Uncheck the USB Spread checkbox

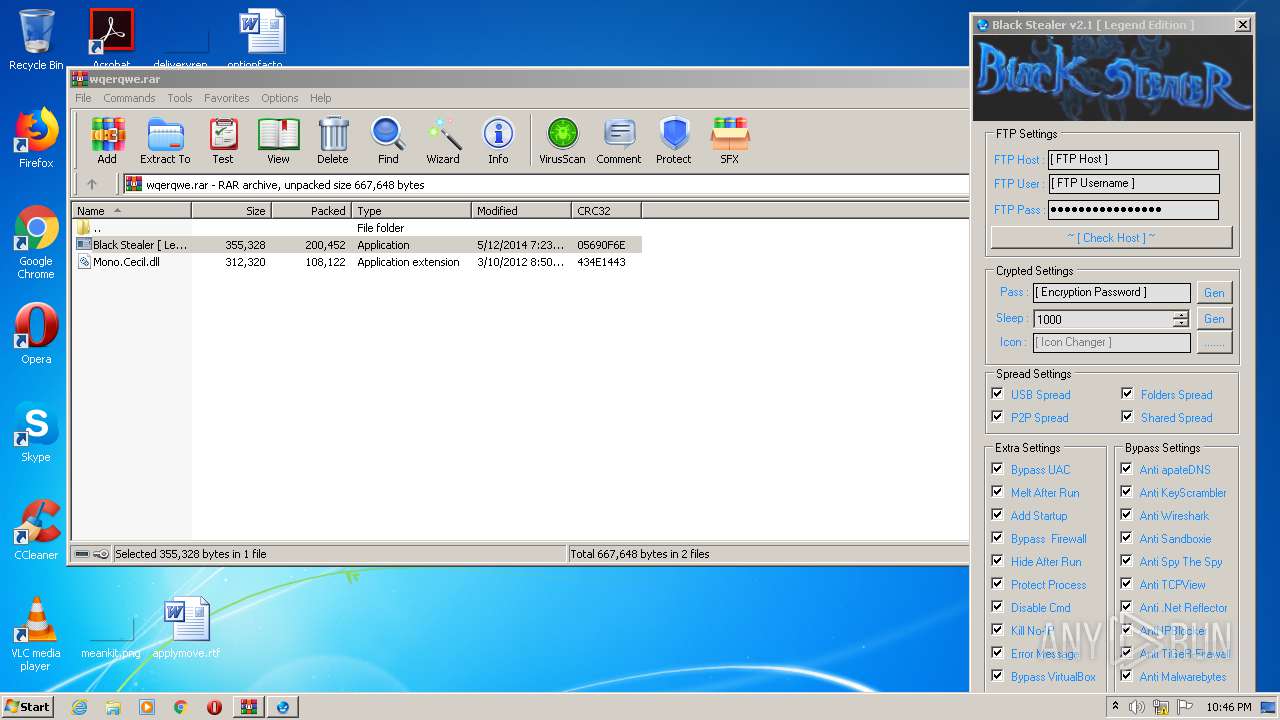point(997,394)
